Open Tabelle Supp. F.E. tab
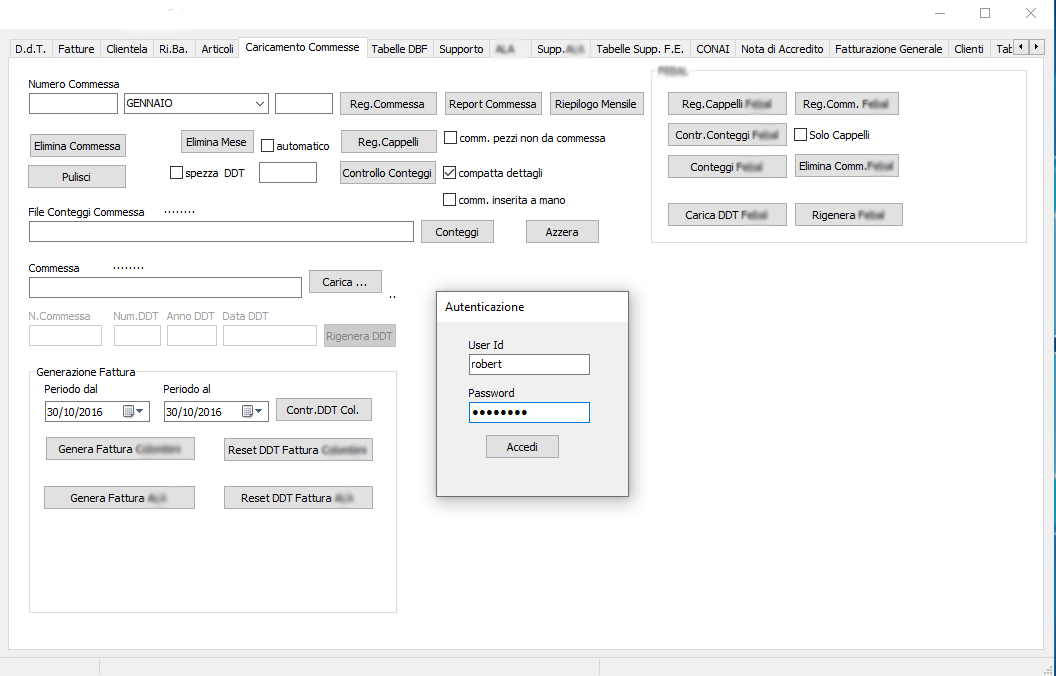The height and width of the screenshot is (676, 1056). click(640, 49)
